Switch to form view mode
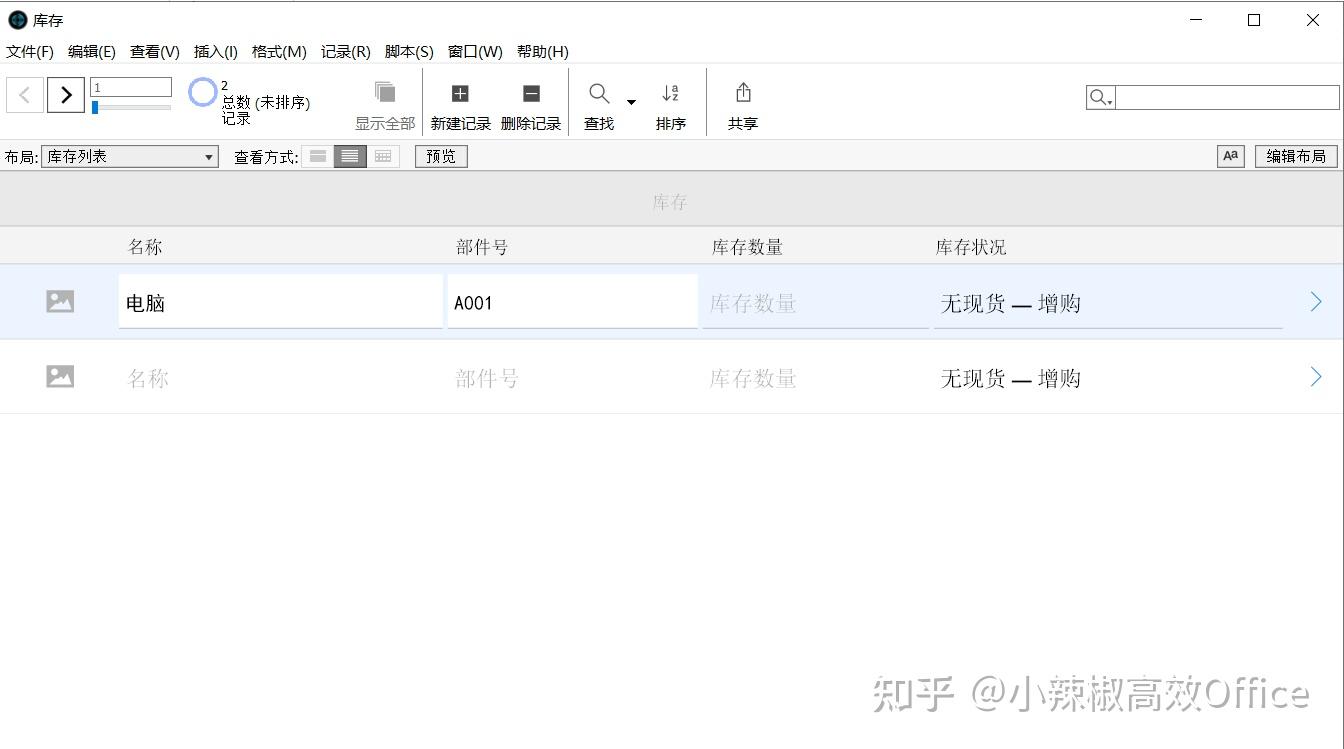Screen dimensions: 1344x749 pyautogui.click(x=316, y=156)
